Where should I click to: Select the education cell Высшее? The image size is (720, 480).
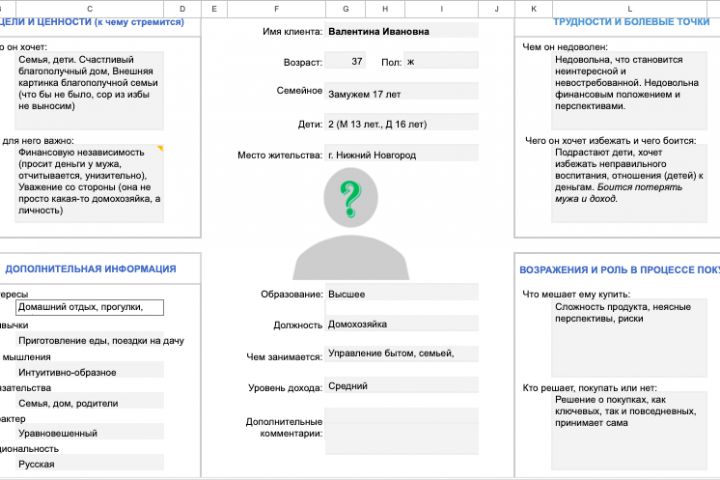[402, 293]
